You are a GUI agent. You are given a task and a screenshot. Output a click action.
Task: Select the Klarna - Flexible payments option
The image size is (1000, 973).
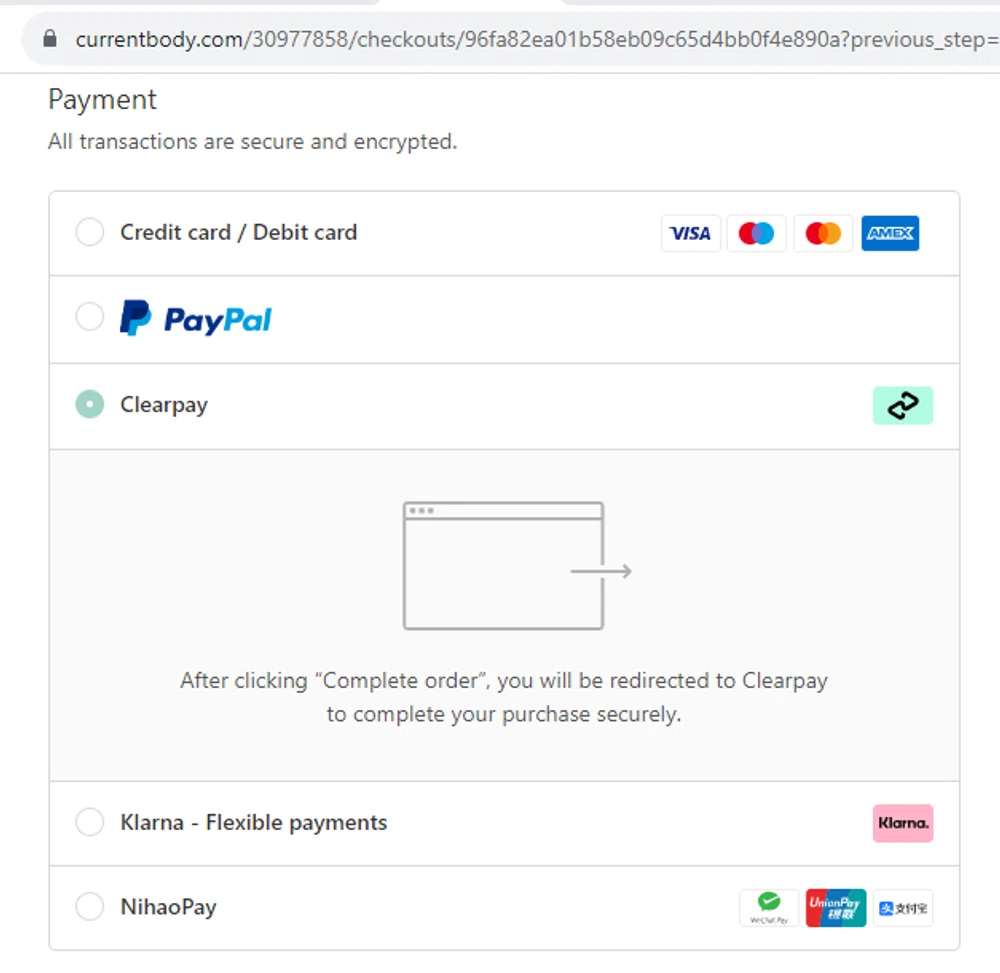pyautogui.click(x=89, y=822)
